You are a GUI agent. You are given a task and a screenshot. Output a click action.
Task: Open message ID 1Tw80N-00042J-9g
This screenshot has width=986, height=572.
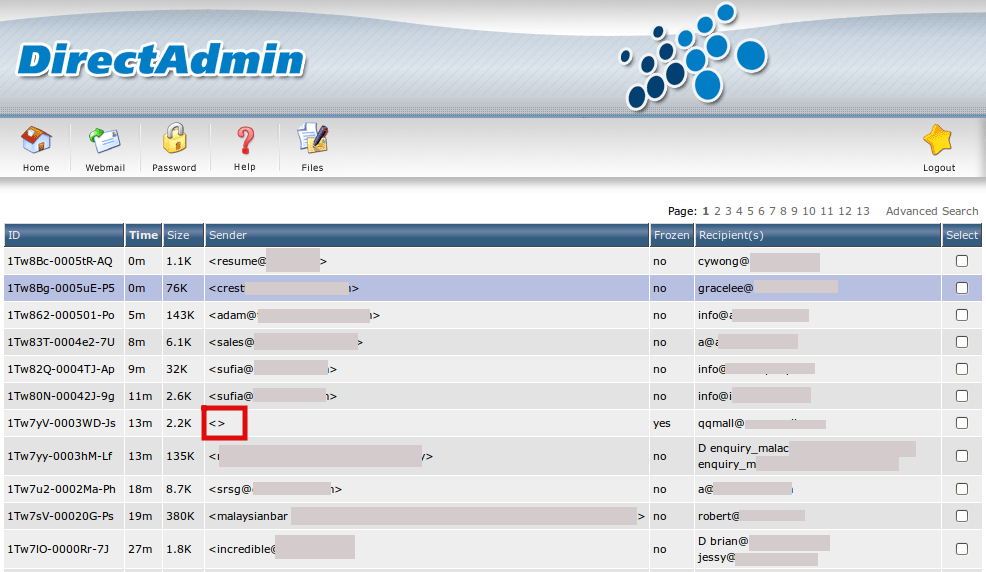point(61,396)
